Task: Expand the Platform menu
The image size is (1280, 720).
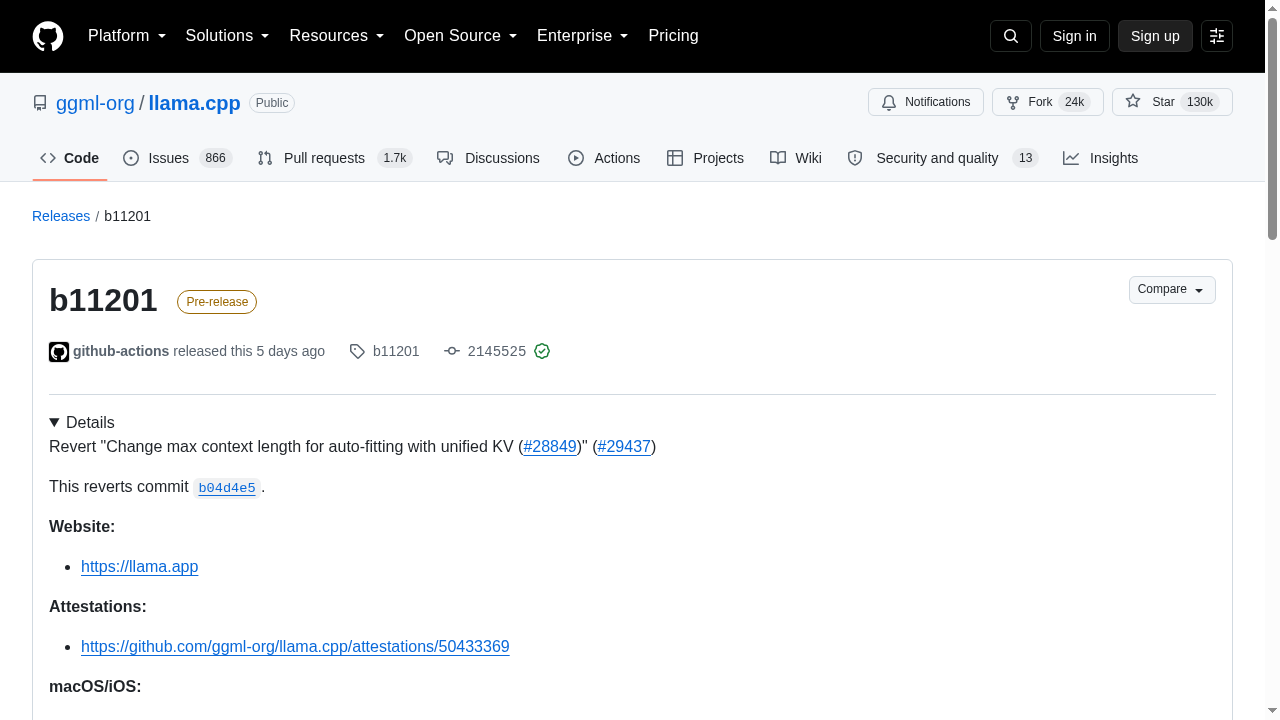Action: [x=127, y=36]
